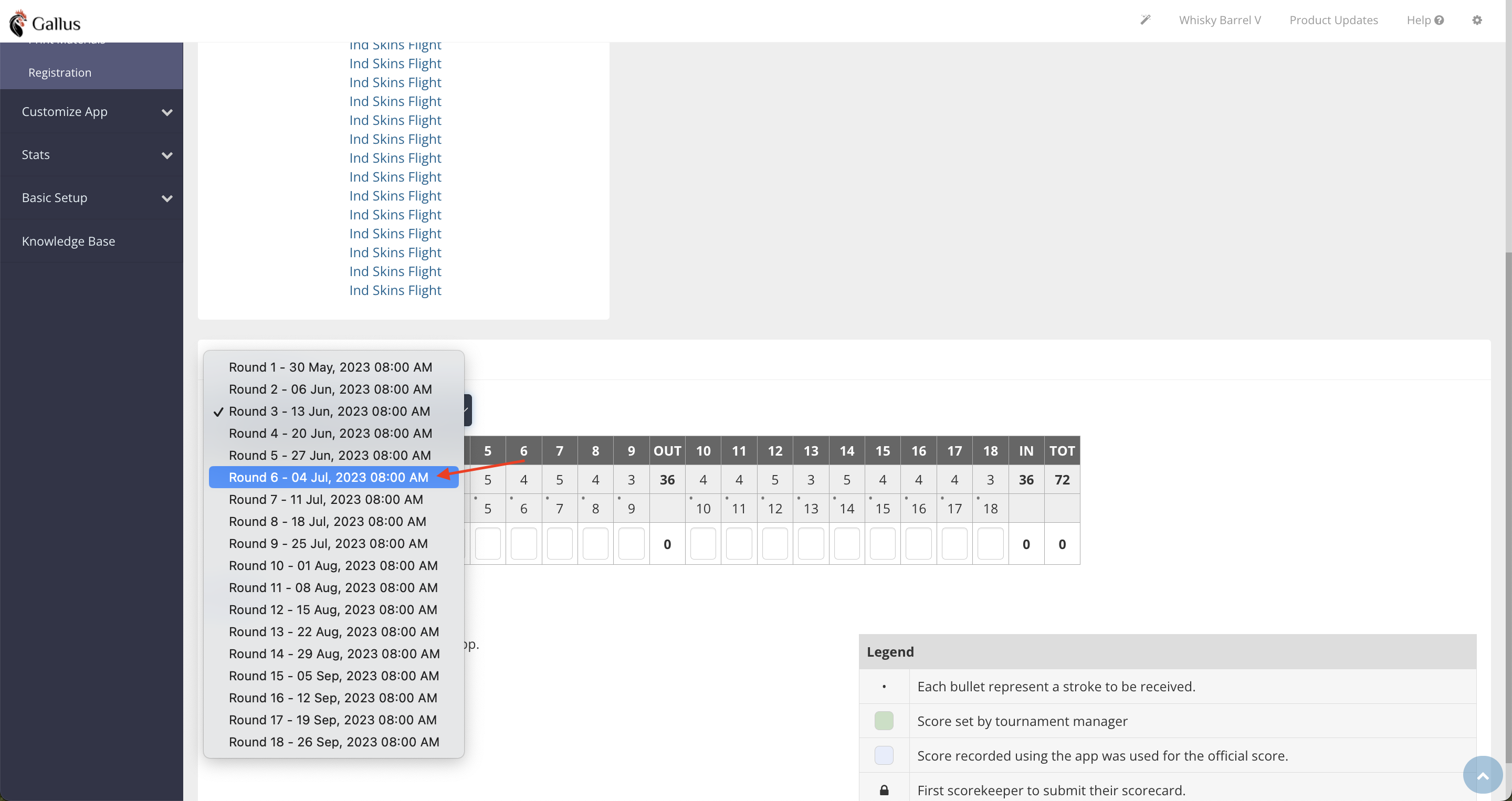Click the OUT column header
The image size is (1512, 801).
[x=667, y=451]
